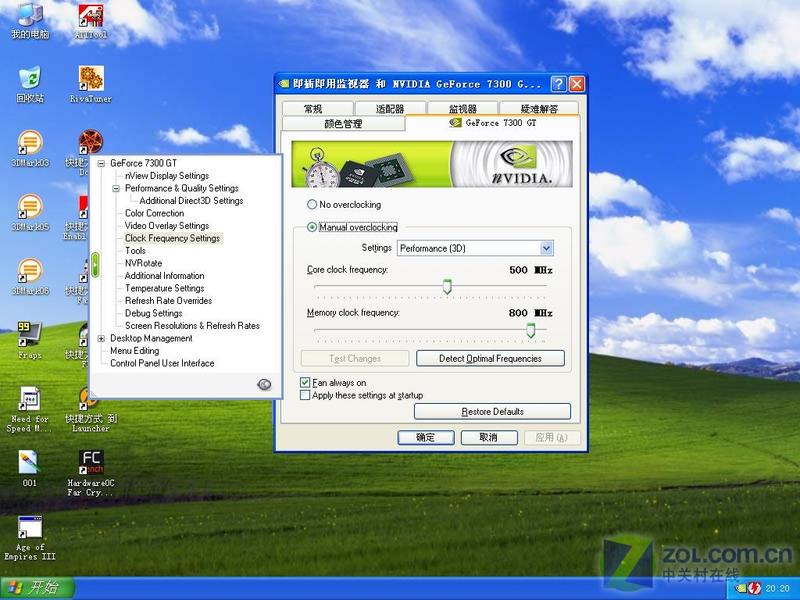800x600 pixels.
Task: Click the Restore Defaults button
Action: point(492,411)
